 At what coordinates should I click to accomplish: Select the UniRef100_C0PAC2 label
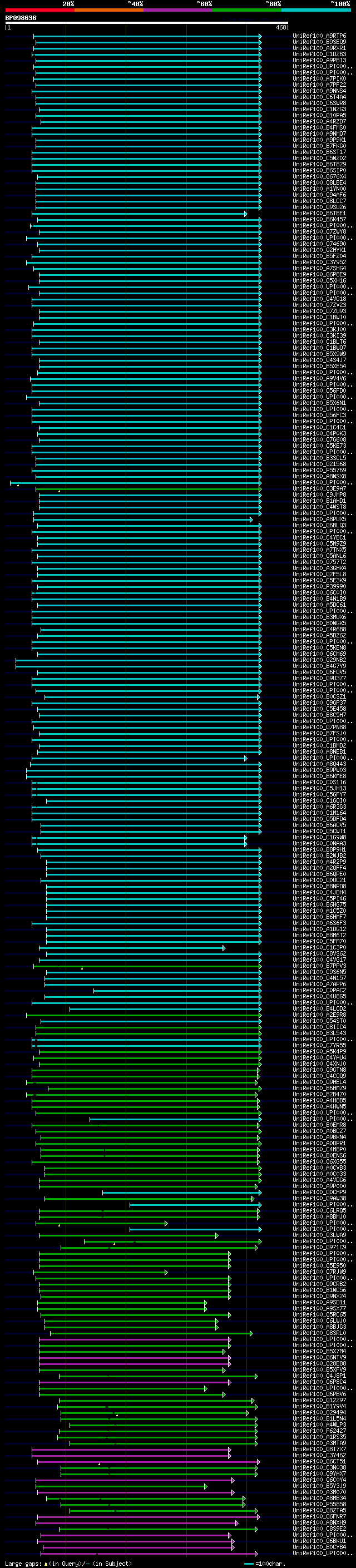319,990
